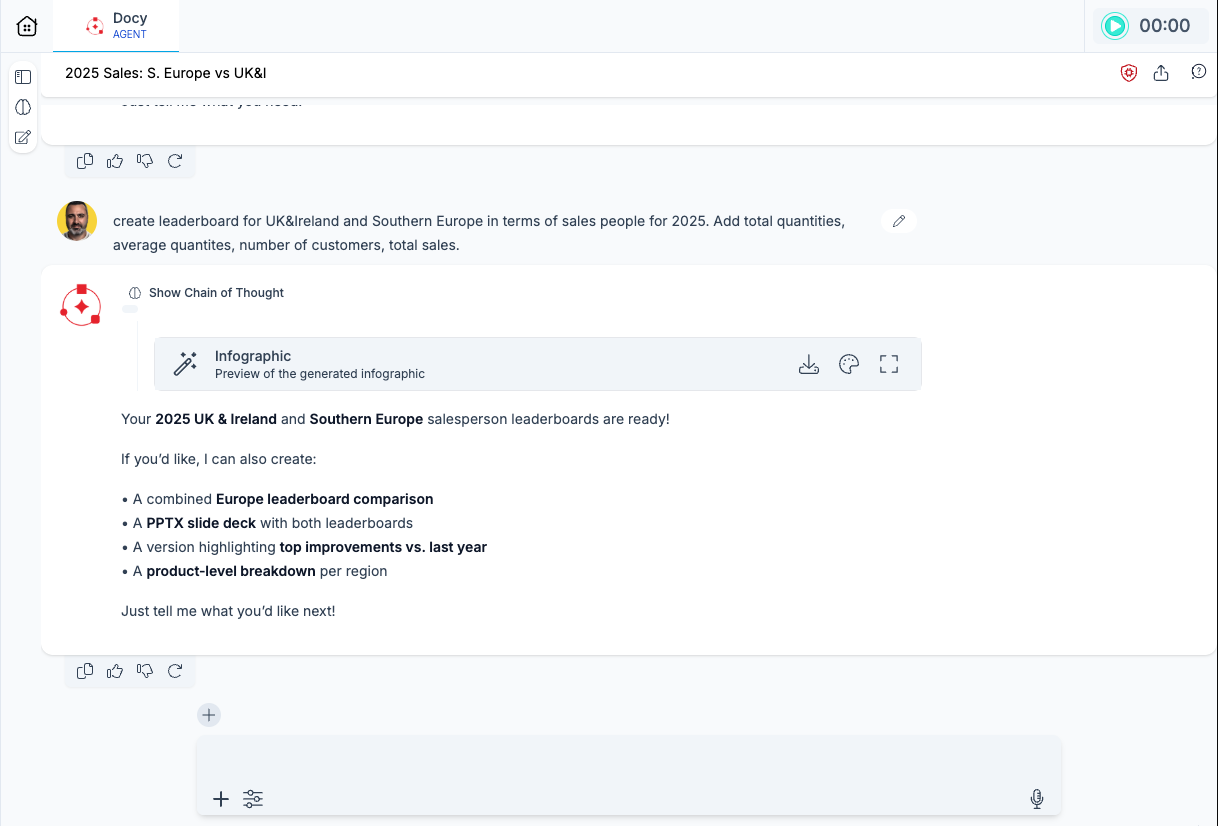Image resolution: width=1218 pixels, height=826 pixels.
Task: Expand infographic to fullscreen
Action: pos(889,364)
